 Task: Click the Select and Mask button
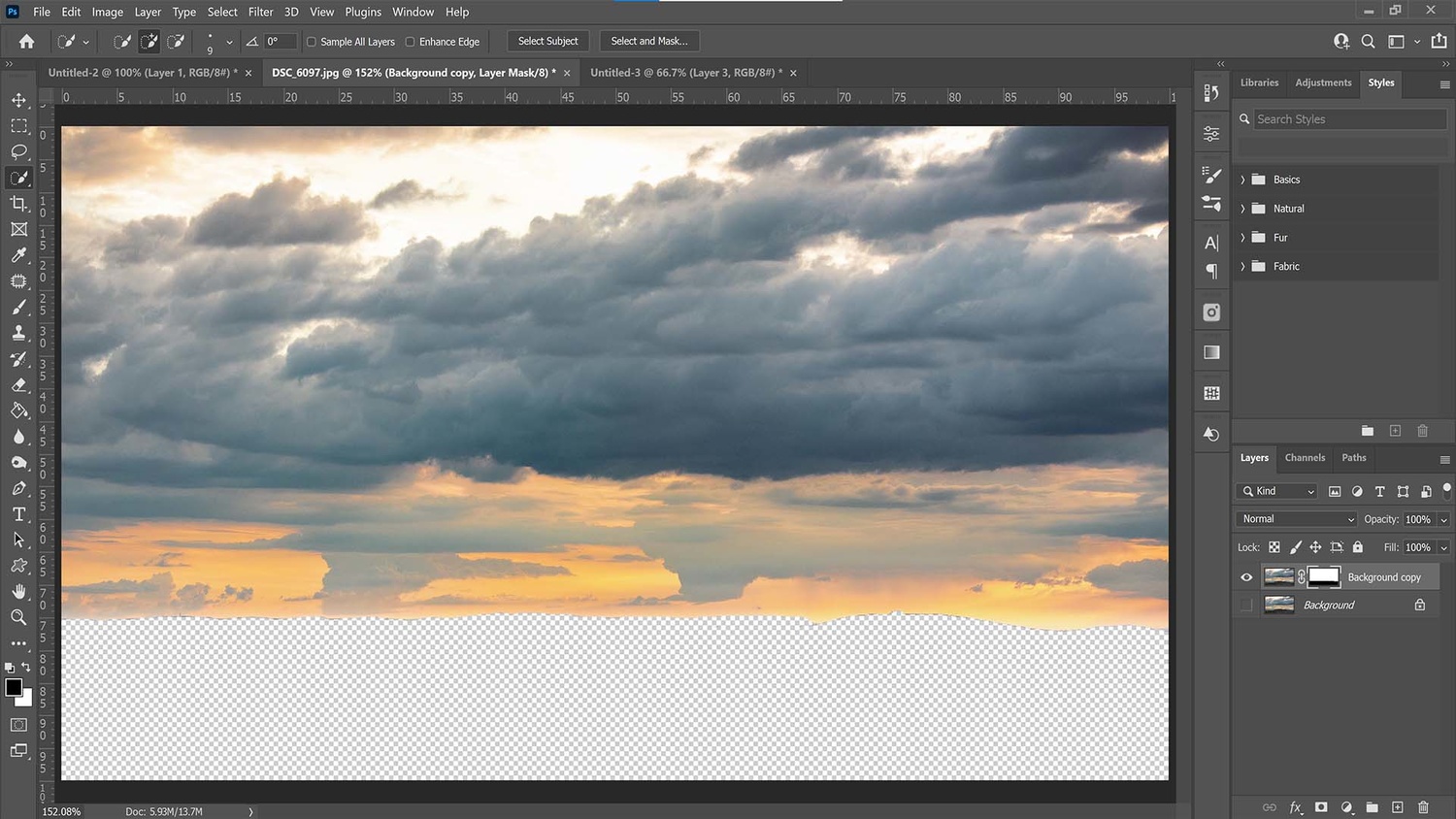(x=649, y=41)
